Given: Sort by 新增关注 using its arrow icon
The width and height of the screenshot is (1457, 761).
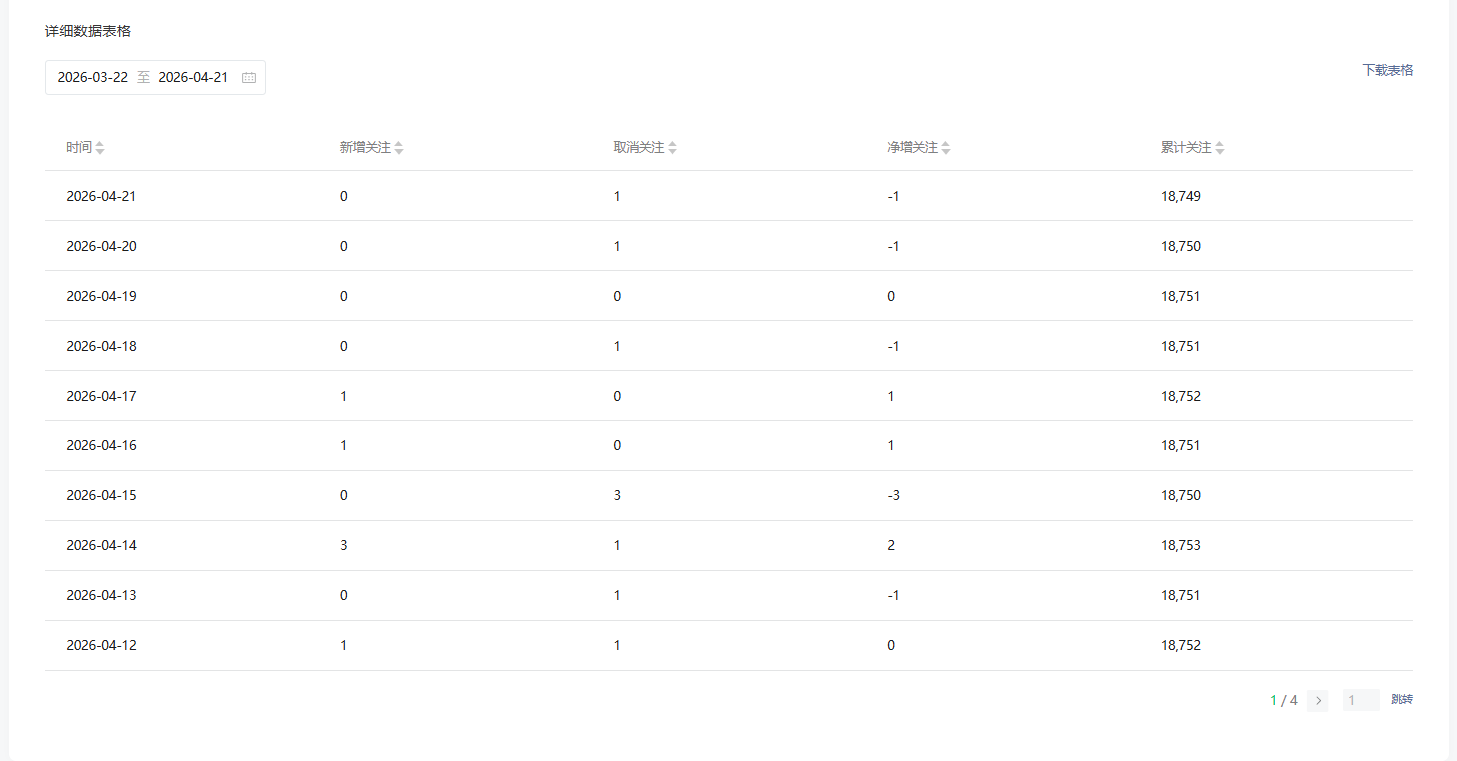Looking at the screenshot, I should click(399, 148).
